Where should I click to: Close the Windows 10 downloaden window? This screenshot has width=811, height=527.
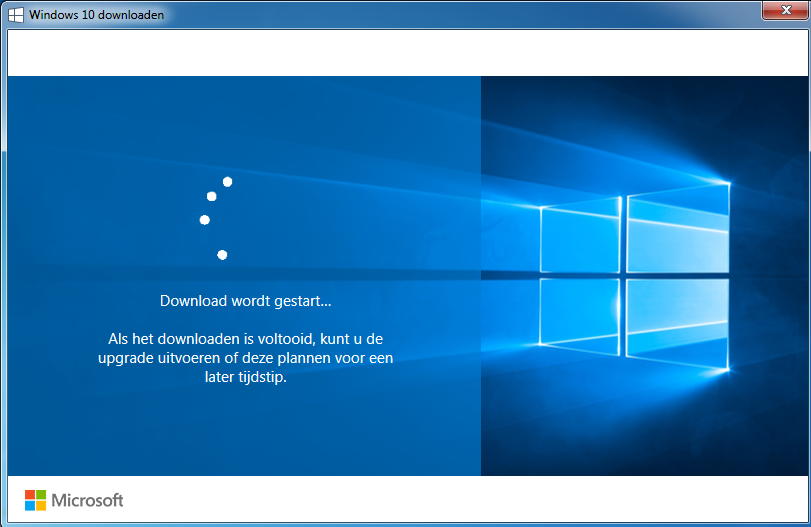786,10
